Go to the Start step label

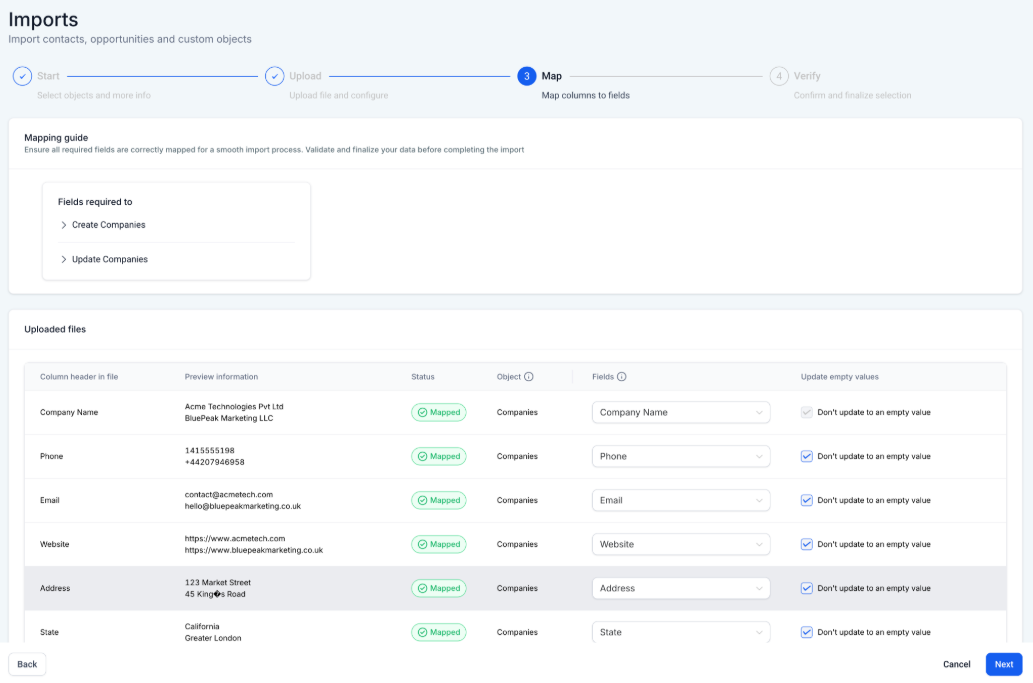(48, 76)
